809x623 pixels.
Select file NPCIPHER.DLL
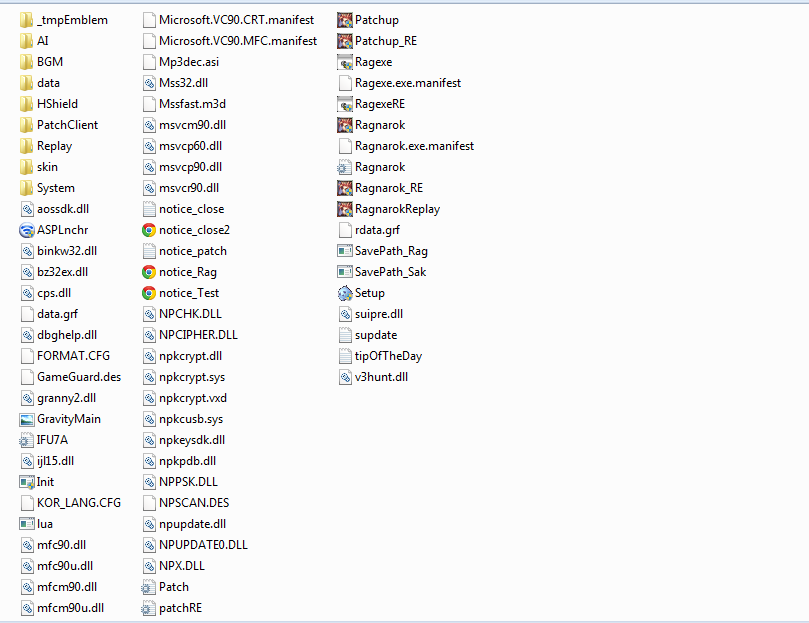pyautogui.click(x=190, y=335)
